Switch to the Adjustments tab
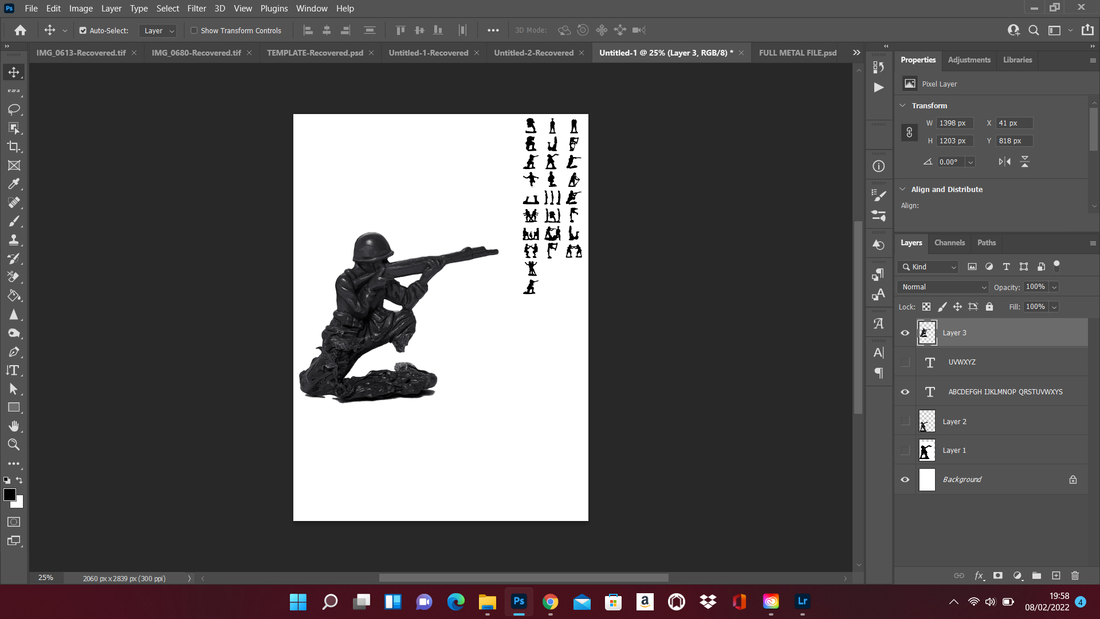The width and height of the screenshot is (1100, 619). [969, 60]
